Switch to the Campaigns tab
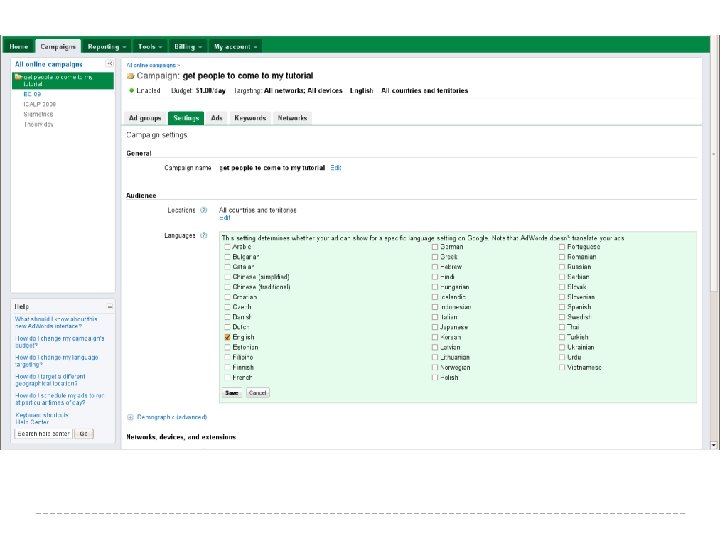 click(x=58, y=46)
